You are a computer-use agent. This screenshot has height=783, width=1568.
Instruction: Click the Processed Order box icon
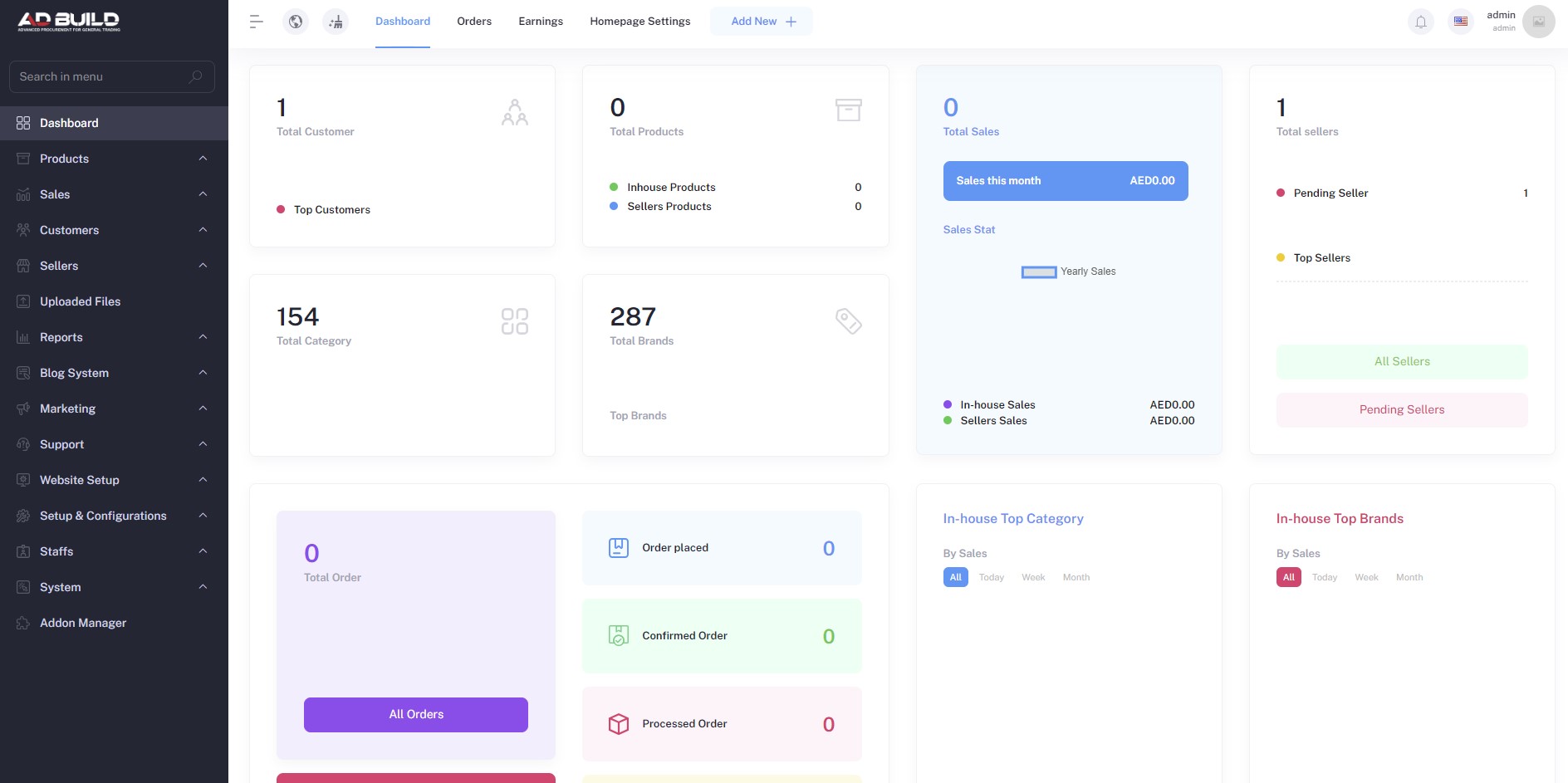(x=619, y=724)
